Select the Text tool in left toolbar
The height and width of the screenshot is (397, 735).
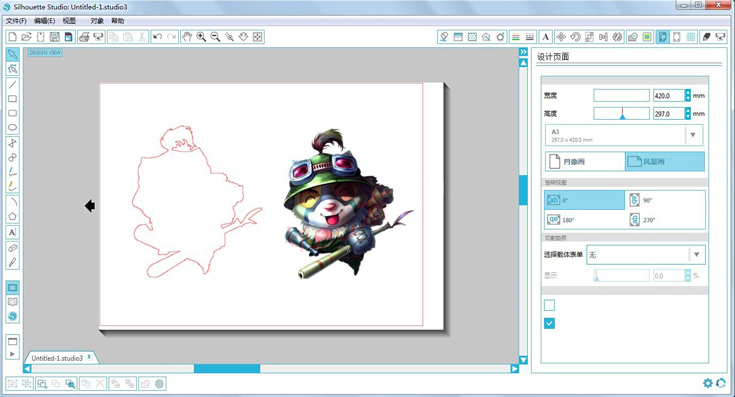(13, 232)
